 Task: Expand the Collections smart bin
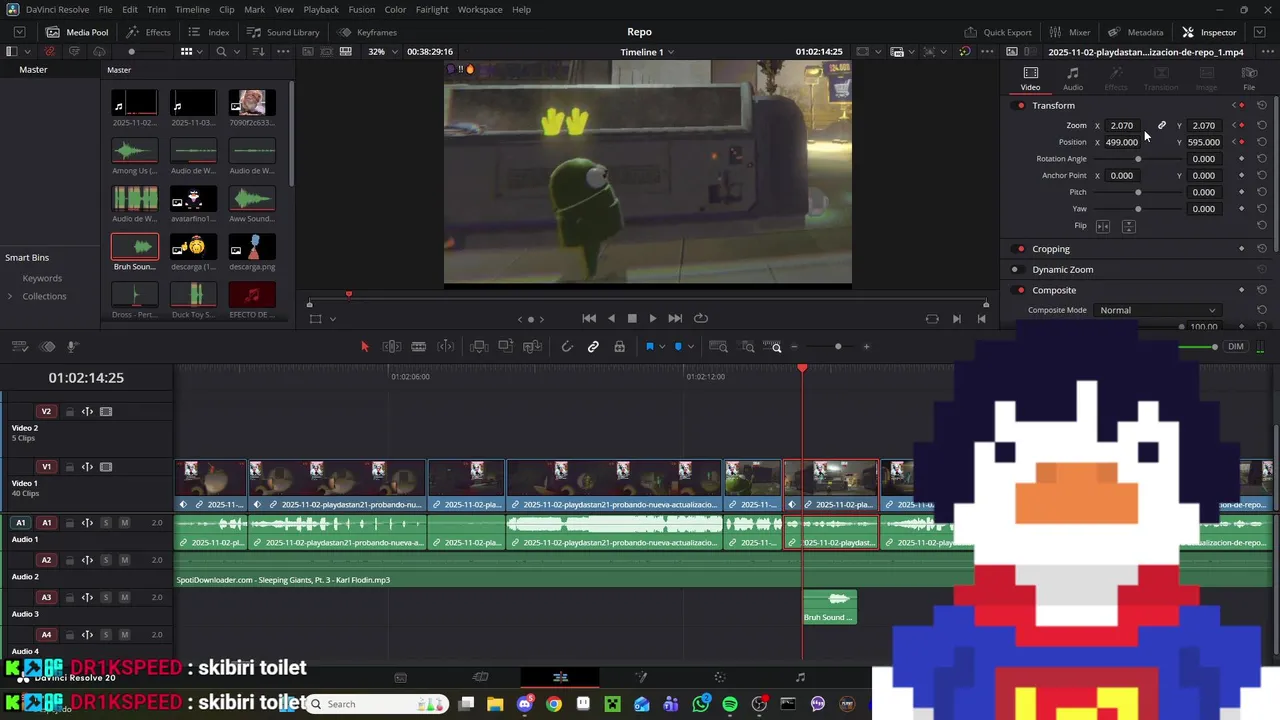10,297
